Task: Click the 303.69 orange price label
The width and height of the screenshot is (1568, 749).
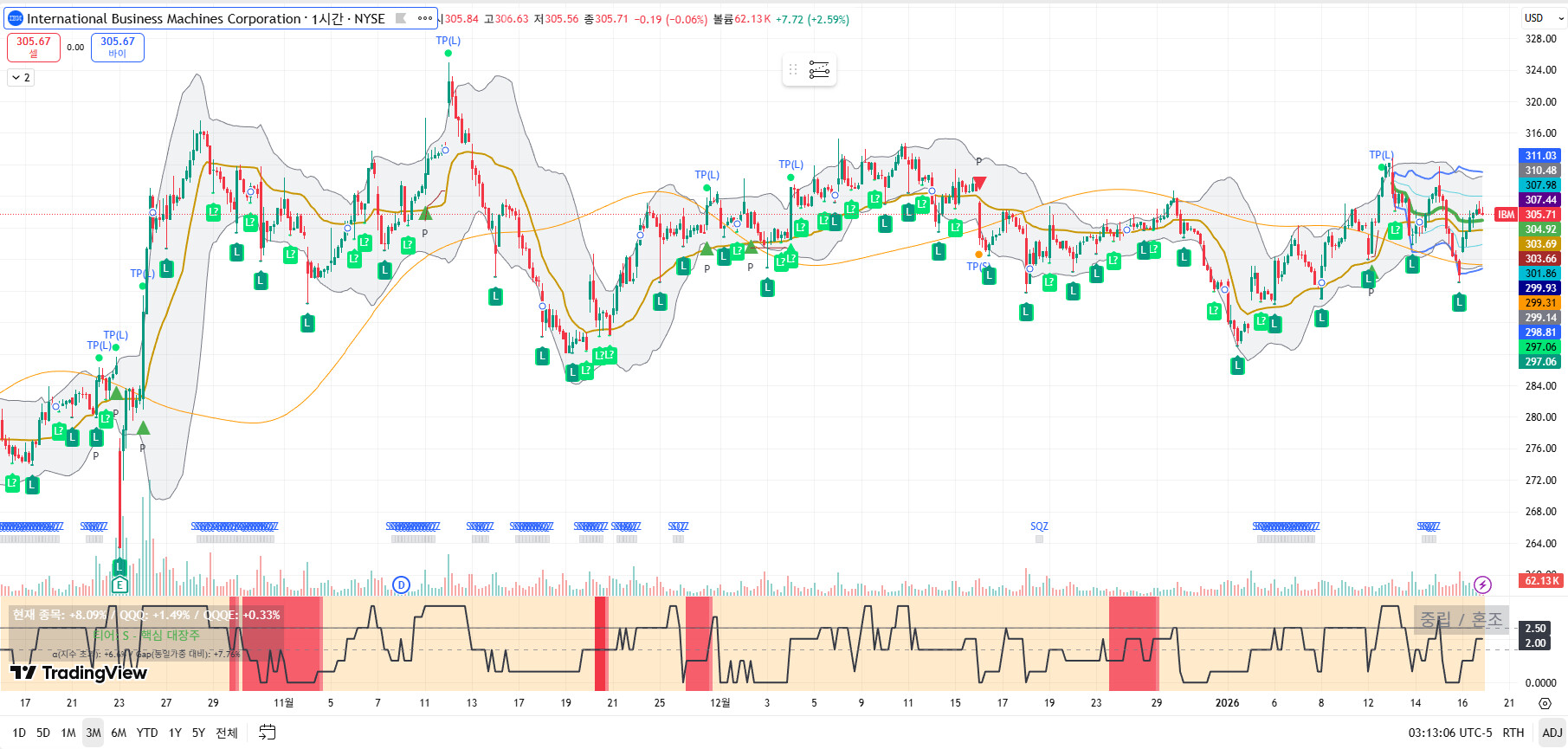Action: [x=1541, y=244]
